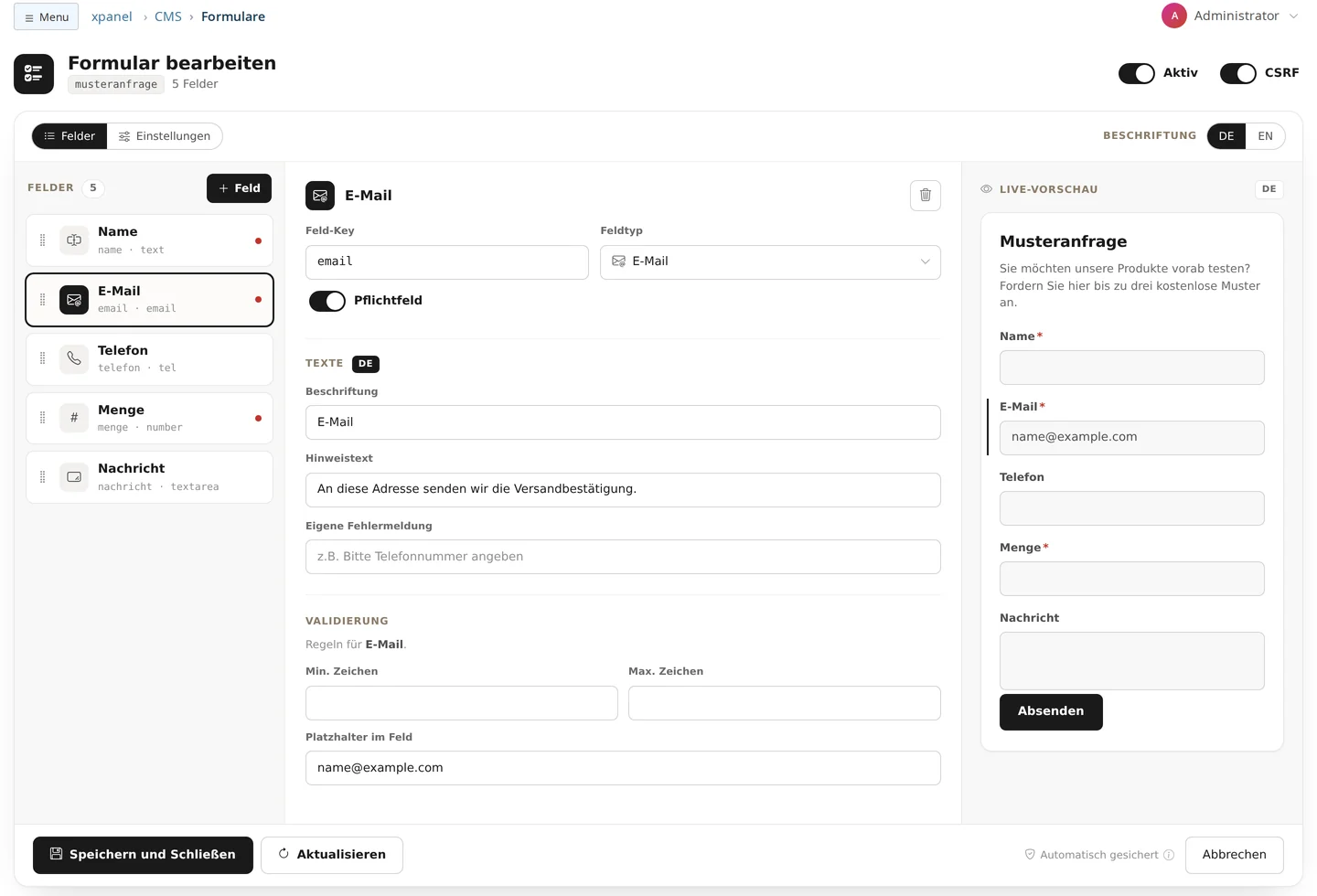The height and width of the screenshot is (896, 1317).
Task: Click the preview Menge input
Action: (1132, 579)
